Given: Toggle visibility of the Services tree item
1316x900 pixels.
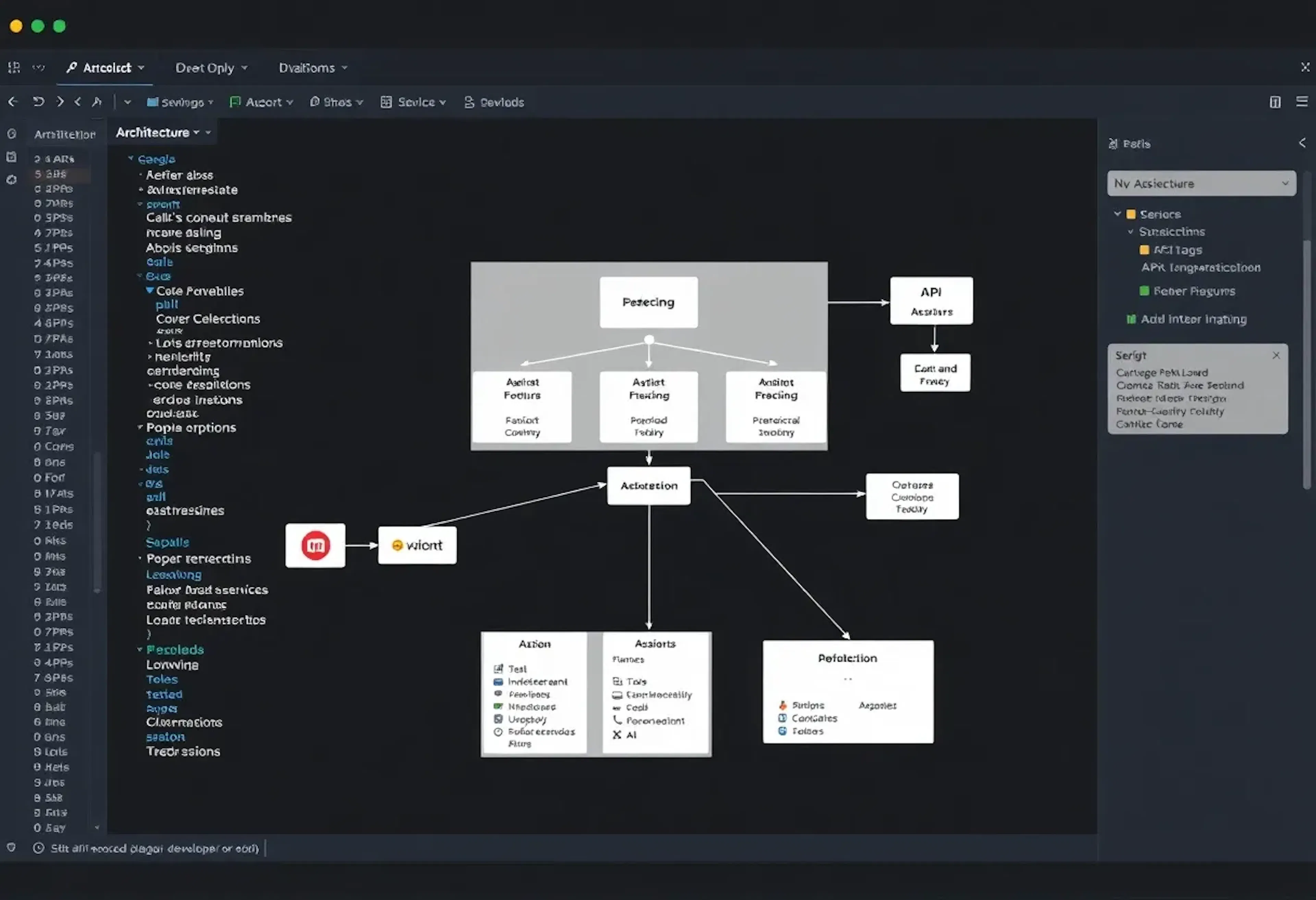Looking at the screenshot, I should (1131, 214).
